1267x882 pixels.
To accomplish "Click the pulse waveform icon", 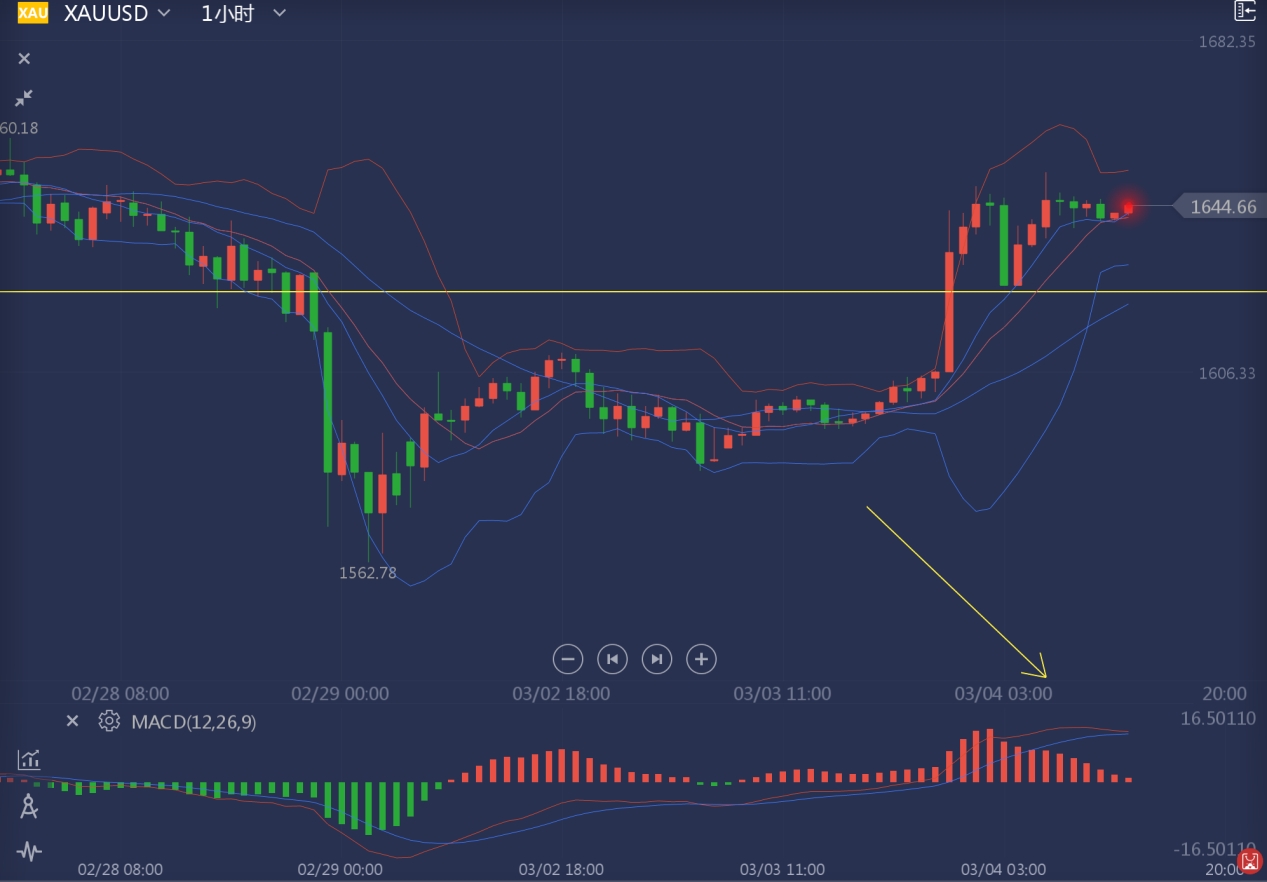I will point(29,852).
